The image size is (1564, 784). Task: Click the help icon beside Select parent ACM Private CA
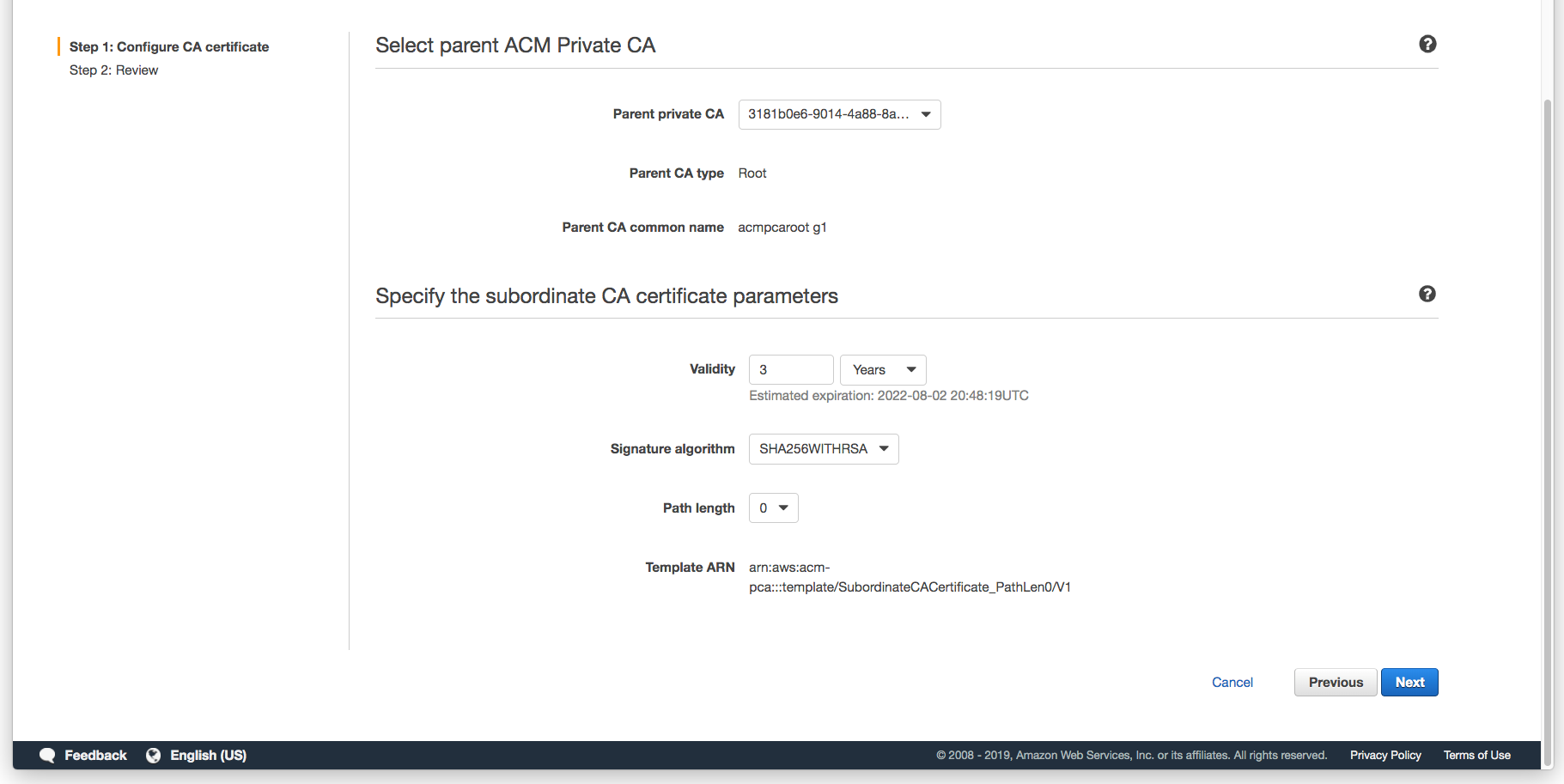point(1427,43)
